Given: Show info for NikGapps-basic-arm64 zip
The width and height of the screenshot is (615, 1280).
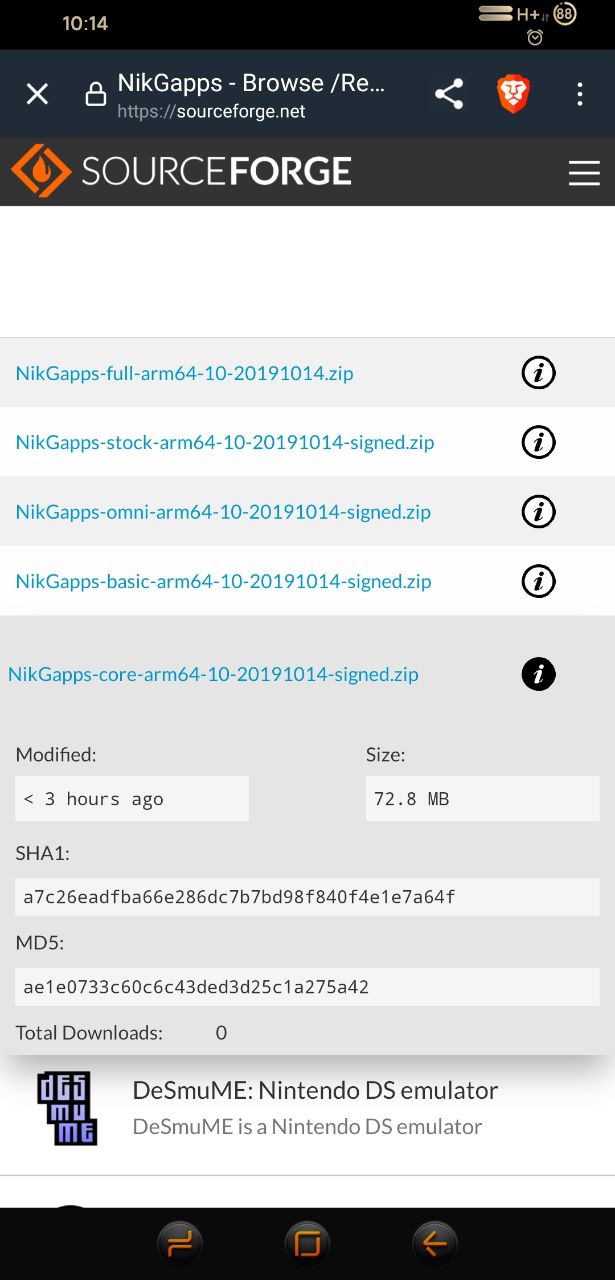Looking at the screenshot, I should pos(538,581).
